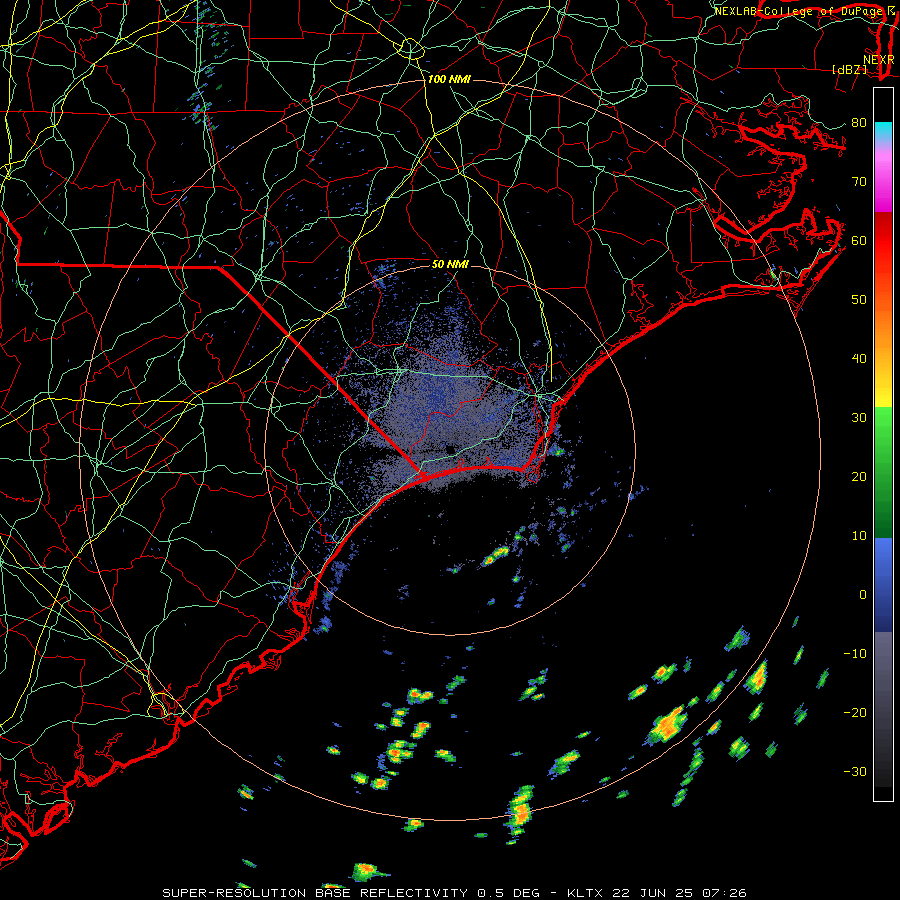The height and width of the screenshot is (900, 900).
Task: Click the 60 value on the dBZ scale
Action: pos(859,240)
